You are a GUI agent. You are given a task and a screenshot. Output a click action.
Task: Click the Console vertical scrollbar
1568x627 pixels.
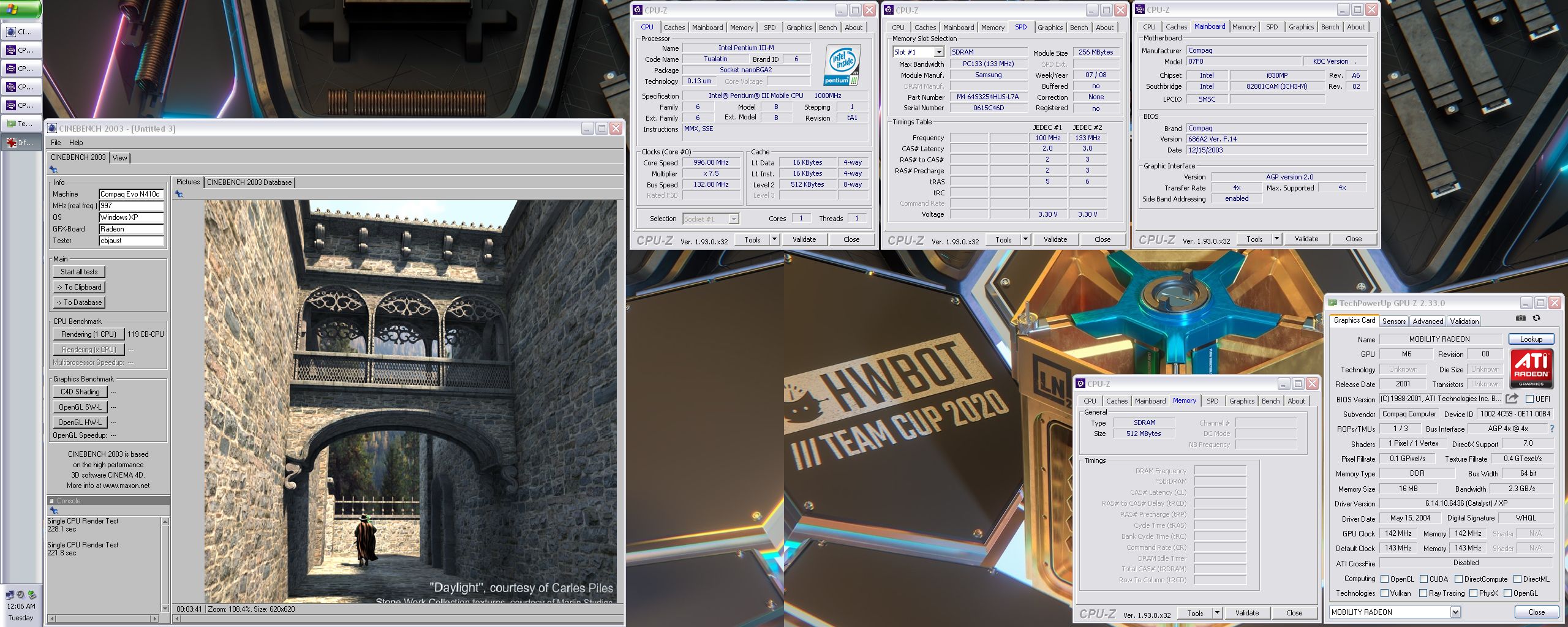[165, 565]
